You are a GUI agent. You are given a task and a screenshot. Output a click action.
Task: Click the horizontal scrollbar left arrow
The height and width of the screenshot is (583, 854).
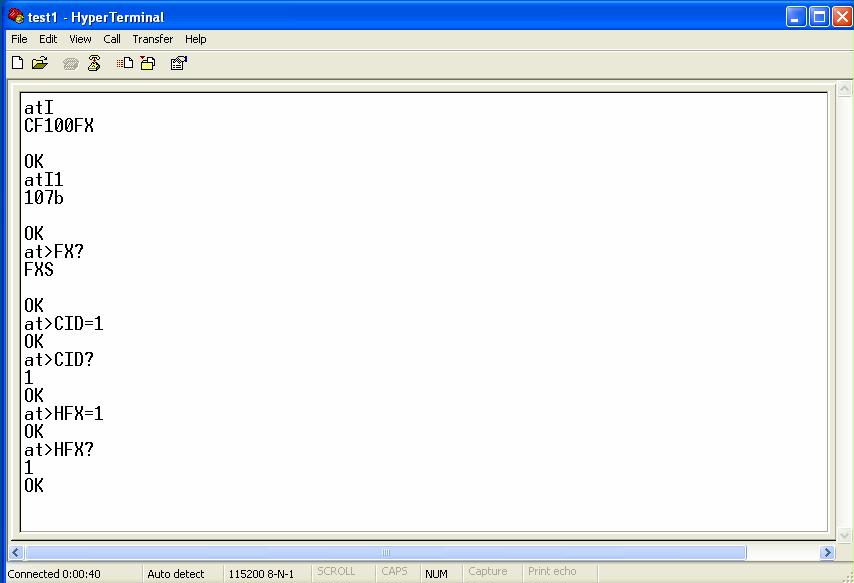(16, 552)
